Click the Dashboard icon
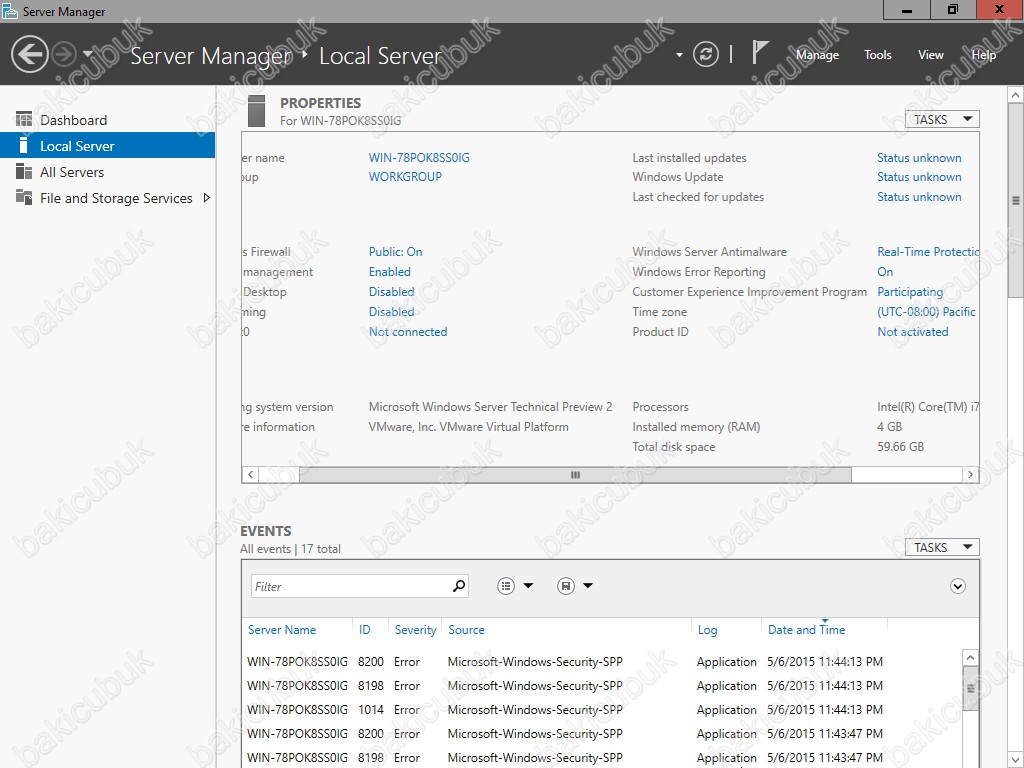Screen dimensions: 1024x768 24,120
